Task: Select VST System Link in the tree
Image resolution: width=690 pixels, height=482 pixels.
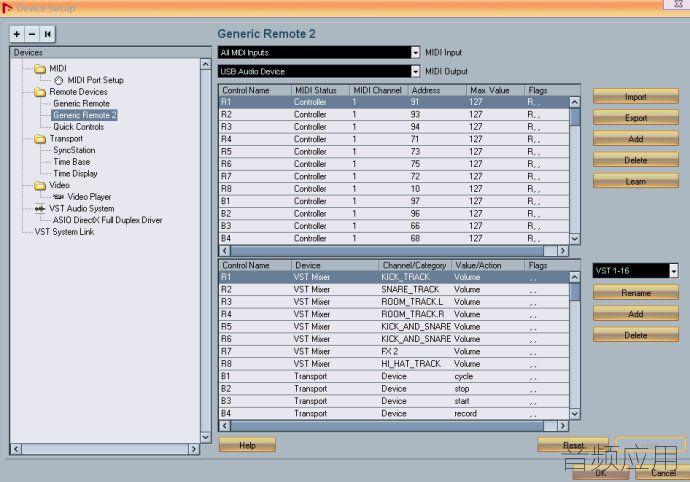Action: click(64, 232)
